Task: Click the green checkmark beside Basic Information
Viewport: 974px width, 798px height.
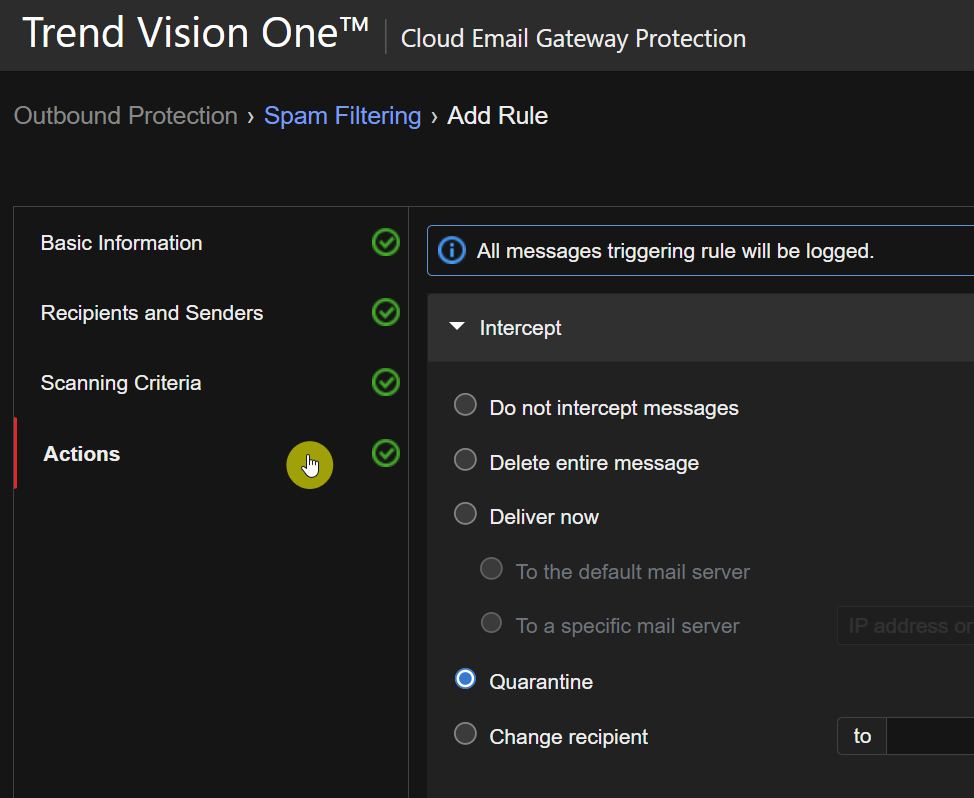Action: point(385,243)
